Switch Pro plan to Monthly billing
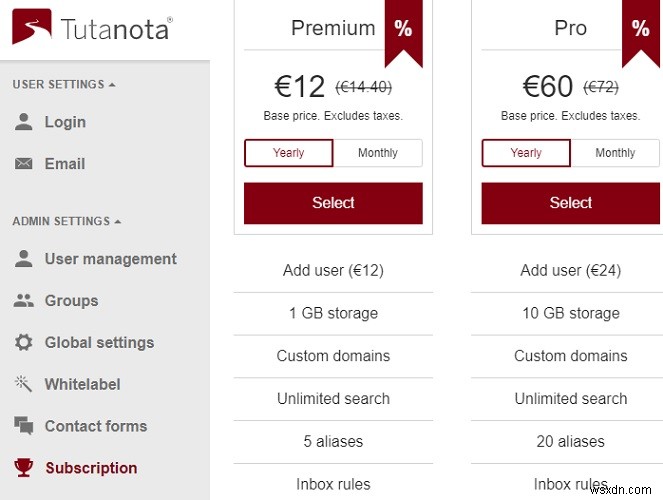663x500 pixels. pyautogui.click(x=615, y=153)
